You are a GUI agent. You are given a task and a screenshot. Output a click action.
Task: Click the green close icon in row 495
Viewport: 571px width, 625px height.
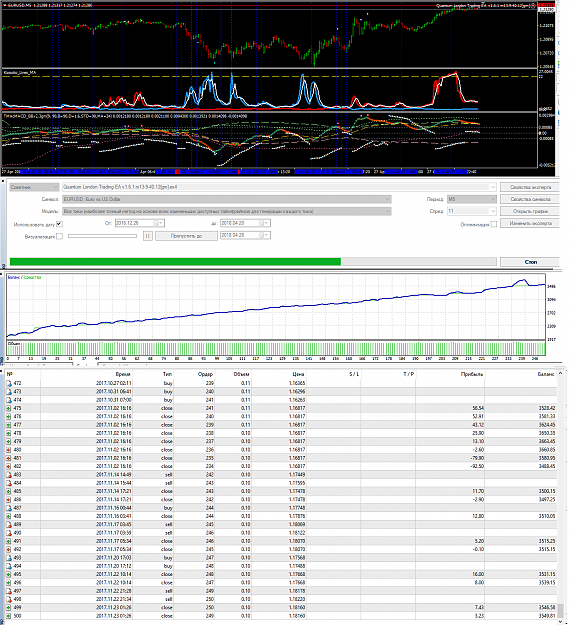coord(9,574)
